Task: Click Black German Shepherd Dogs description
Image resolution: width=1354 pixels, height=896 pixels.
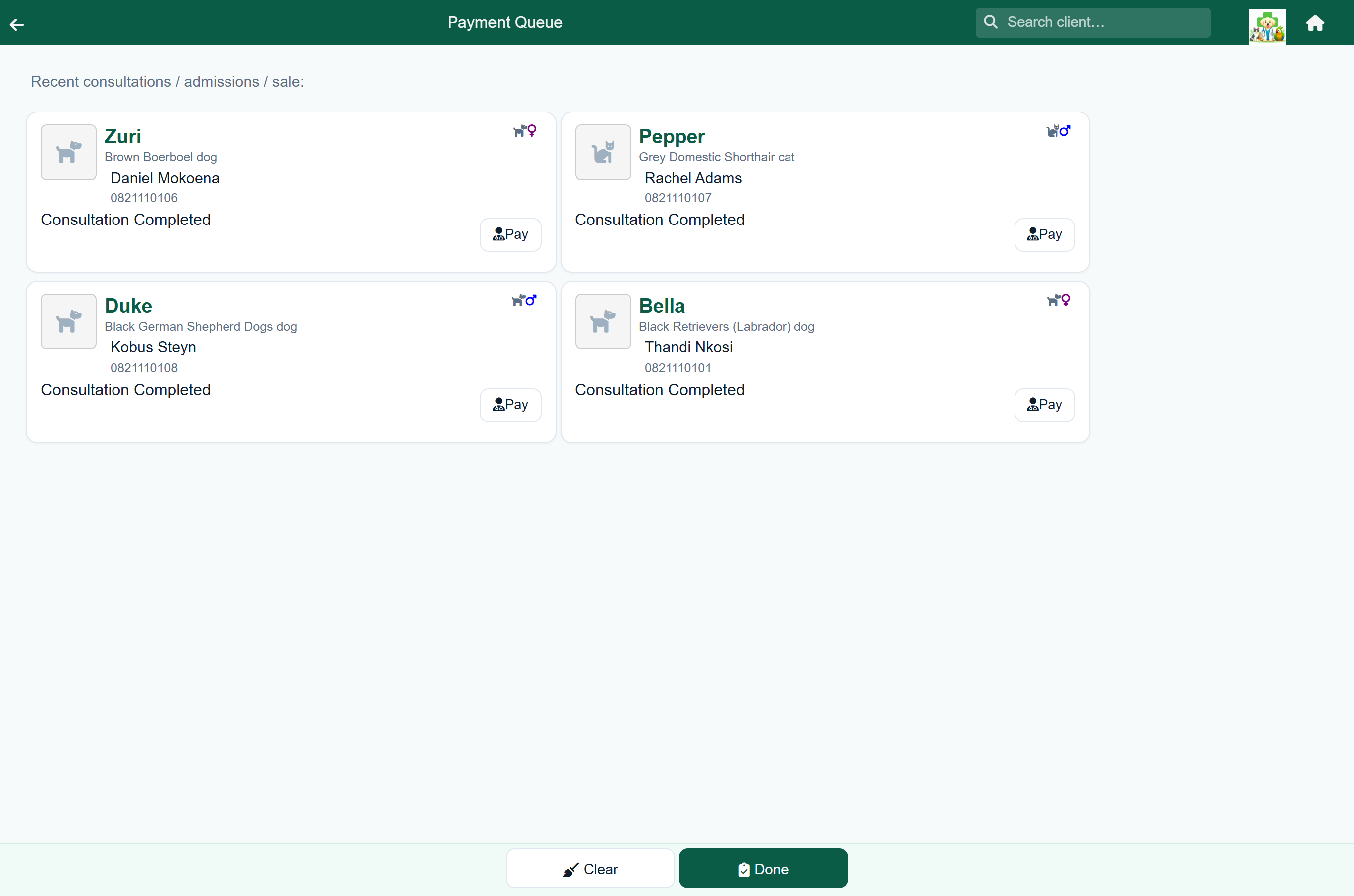Action: 201,326
